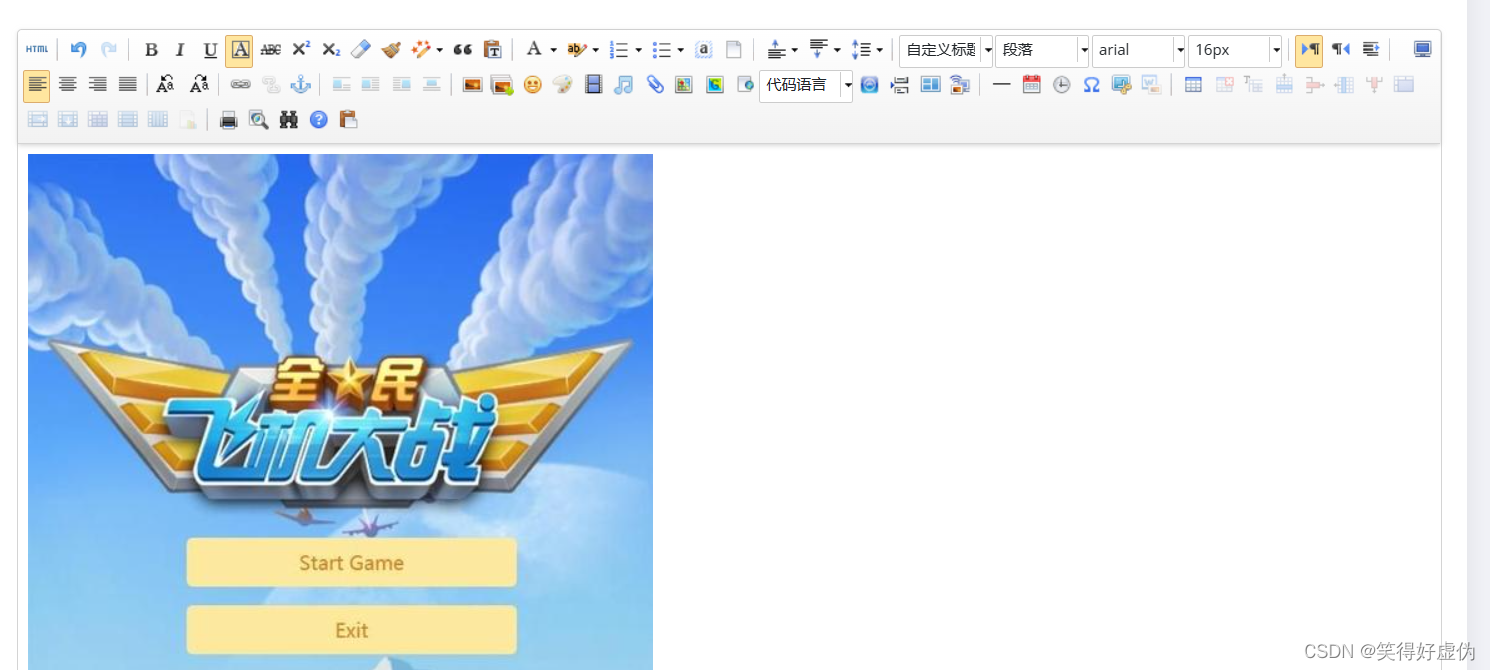1490x670 pixels.
Task: Open the 自定义标题 custom heading dropdown
Action: coord(946,50)
